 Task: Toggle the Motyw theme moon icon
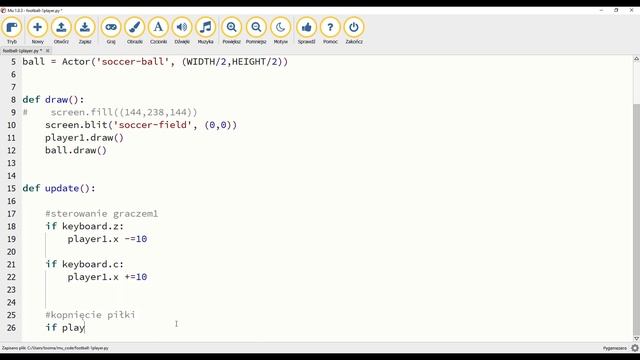[x=280, y=31]
